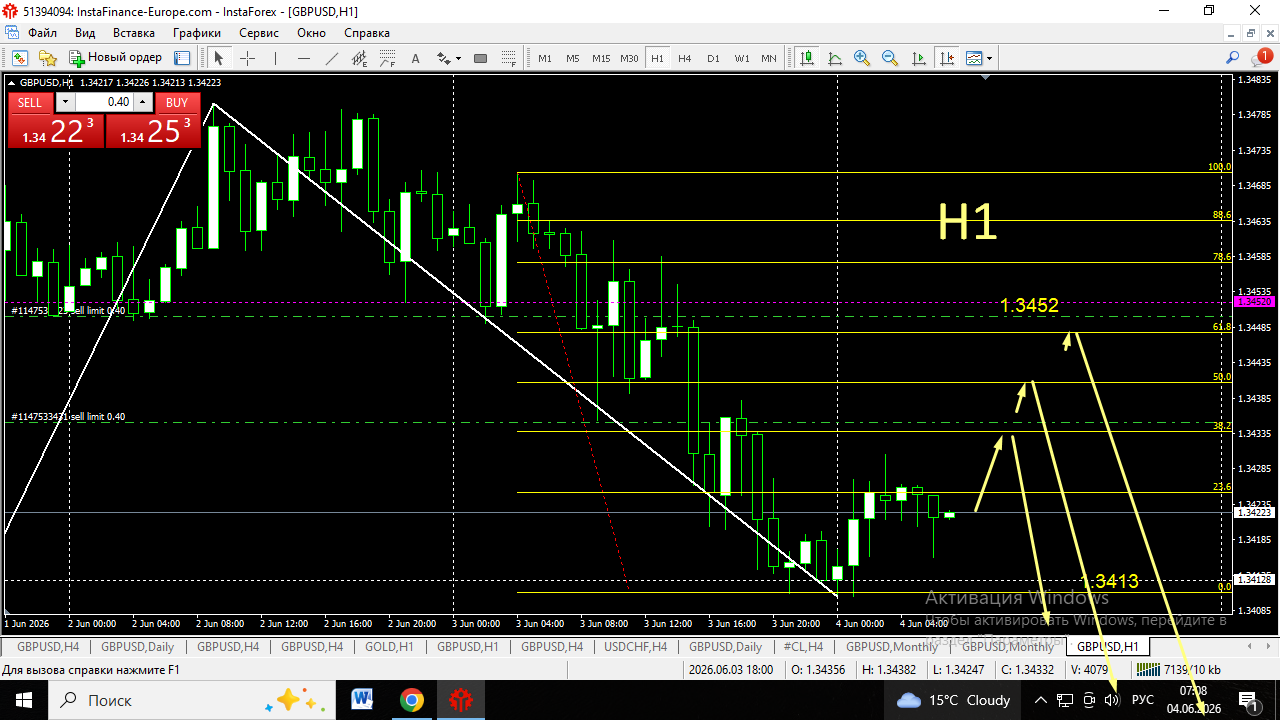Select the text label 'A' tool

[x=416, y=58]
